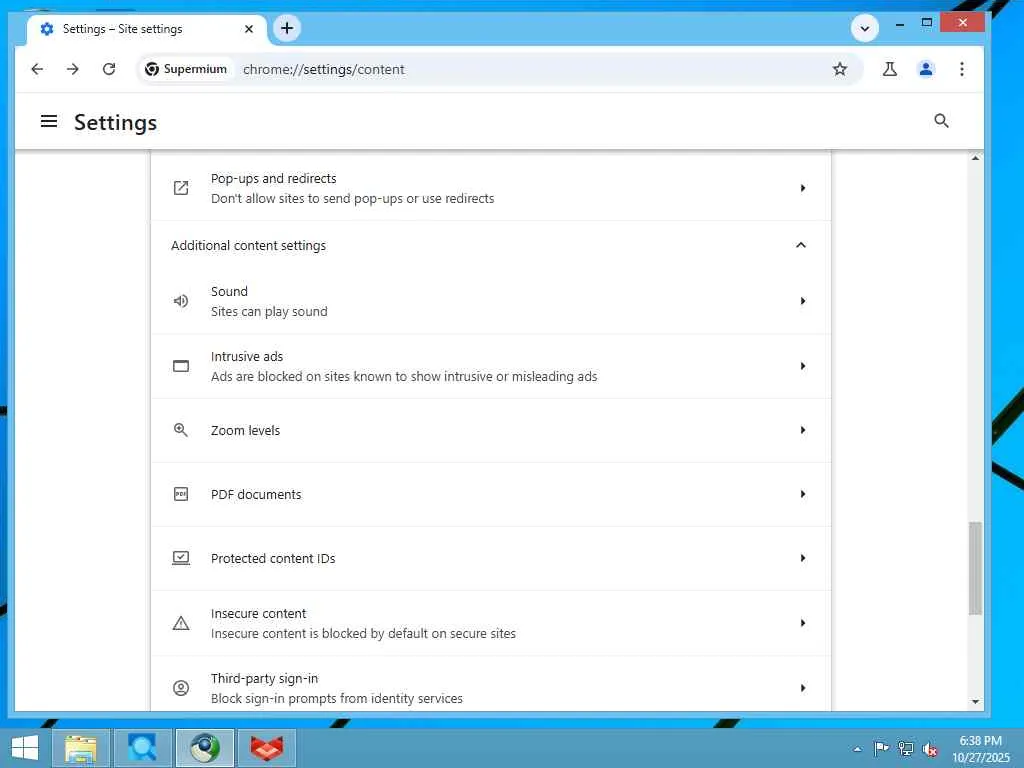Click the Sound speaker icon
Viewport: 1024px width, 768px height.
tap(181, 301)
